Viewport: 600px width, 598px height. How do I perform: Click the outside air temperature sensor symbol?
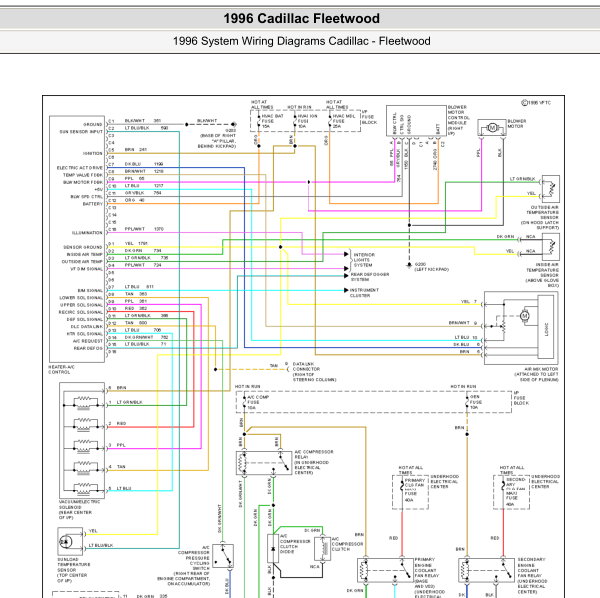[550, 189]
